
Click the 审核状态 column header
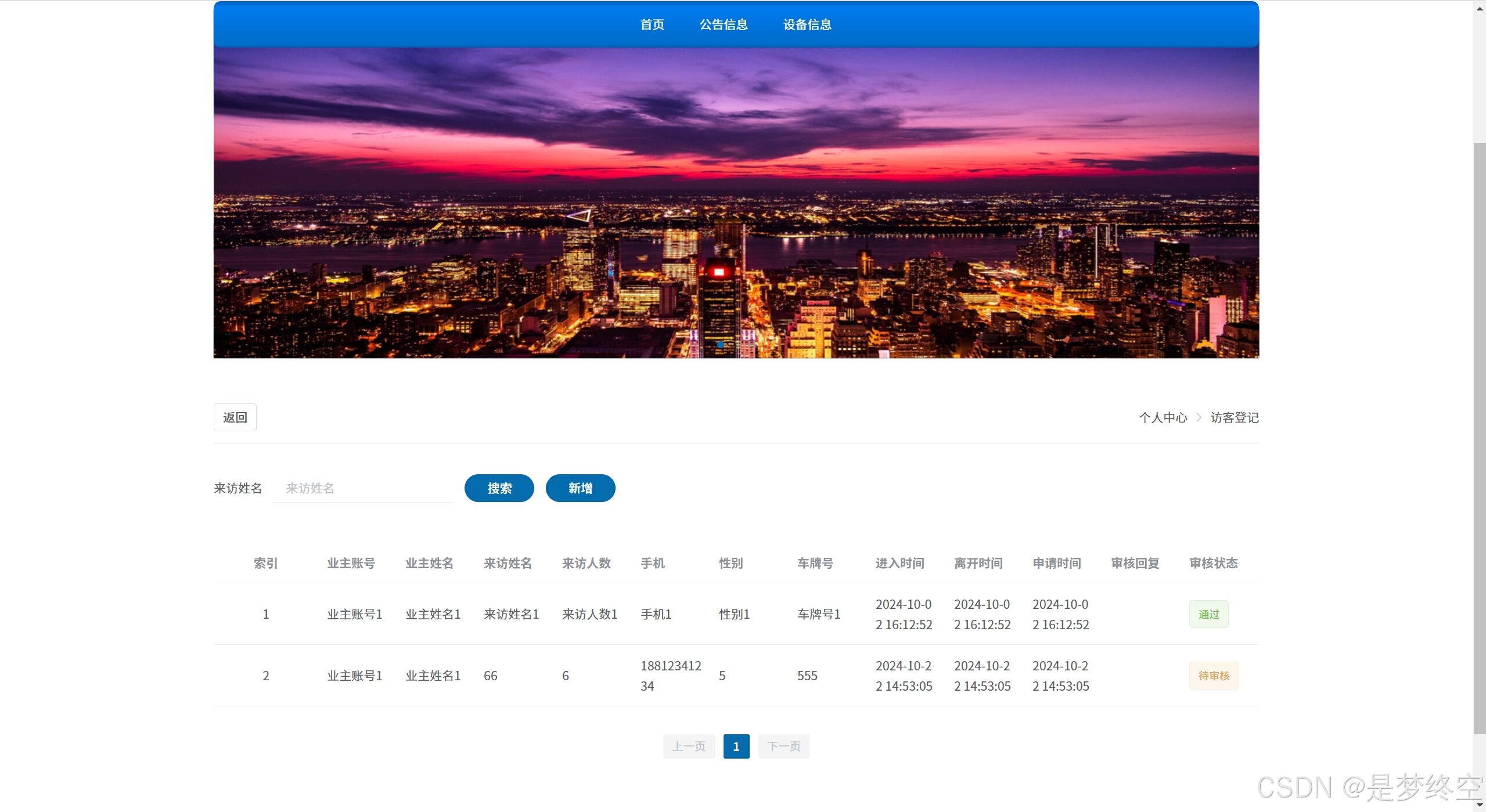point(1213,563)
